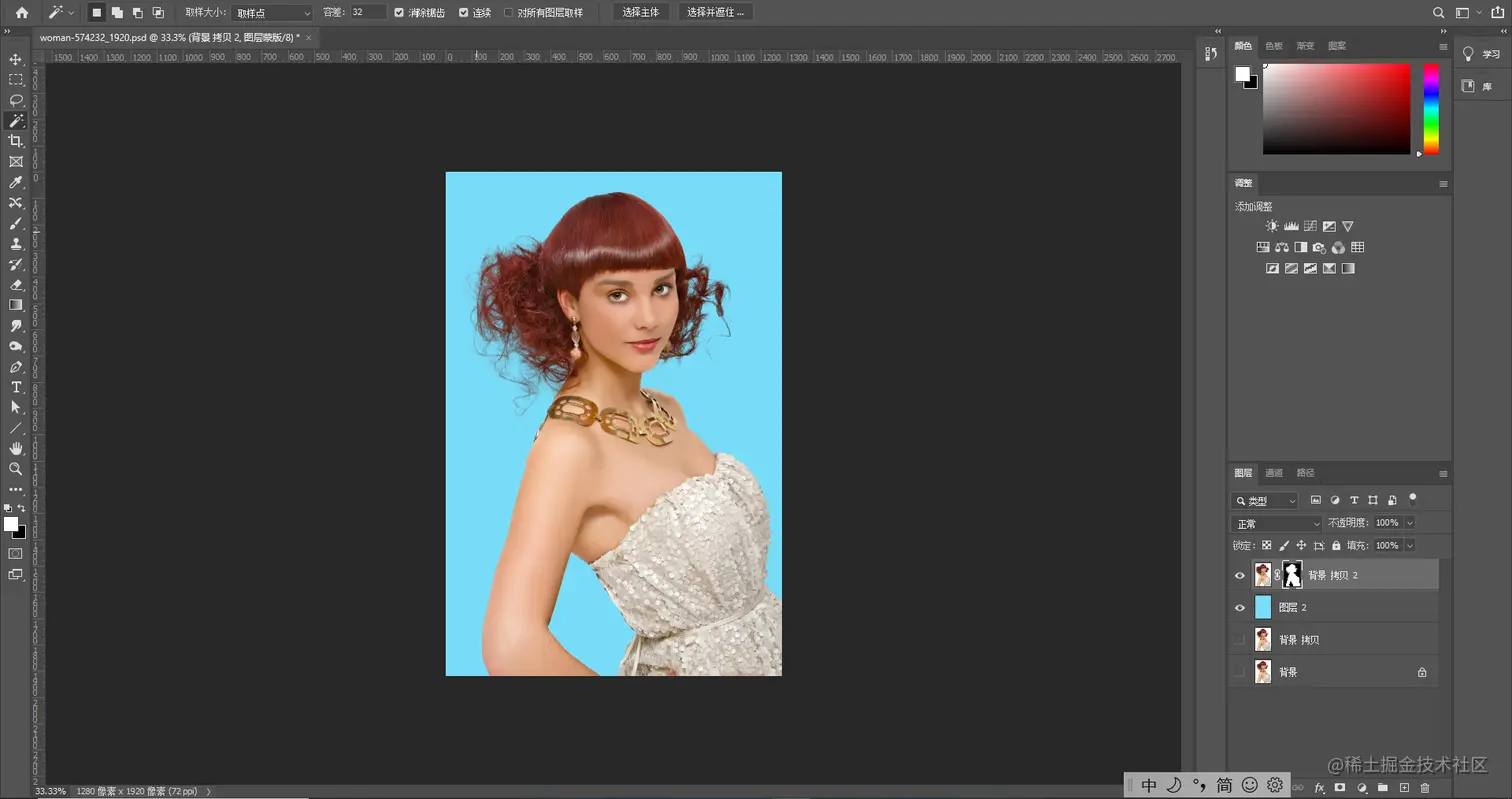
Task: Create a new layer with the new-layer icon
Action: tap(1406, 785)
